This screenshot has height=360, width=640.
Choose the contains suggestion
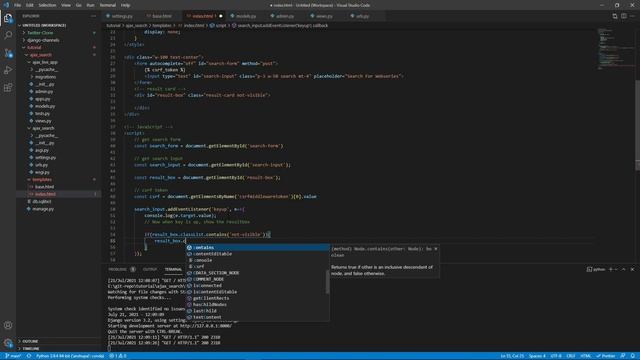[x=258, y=248]
